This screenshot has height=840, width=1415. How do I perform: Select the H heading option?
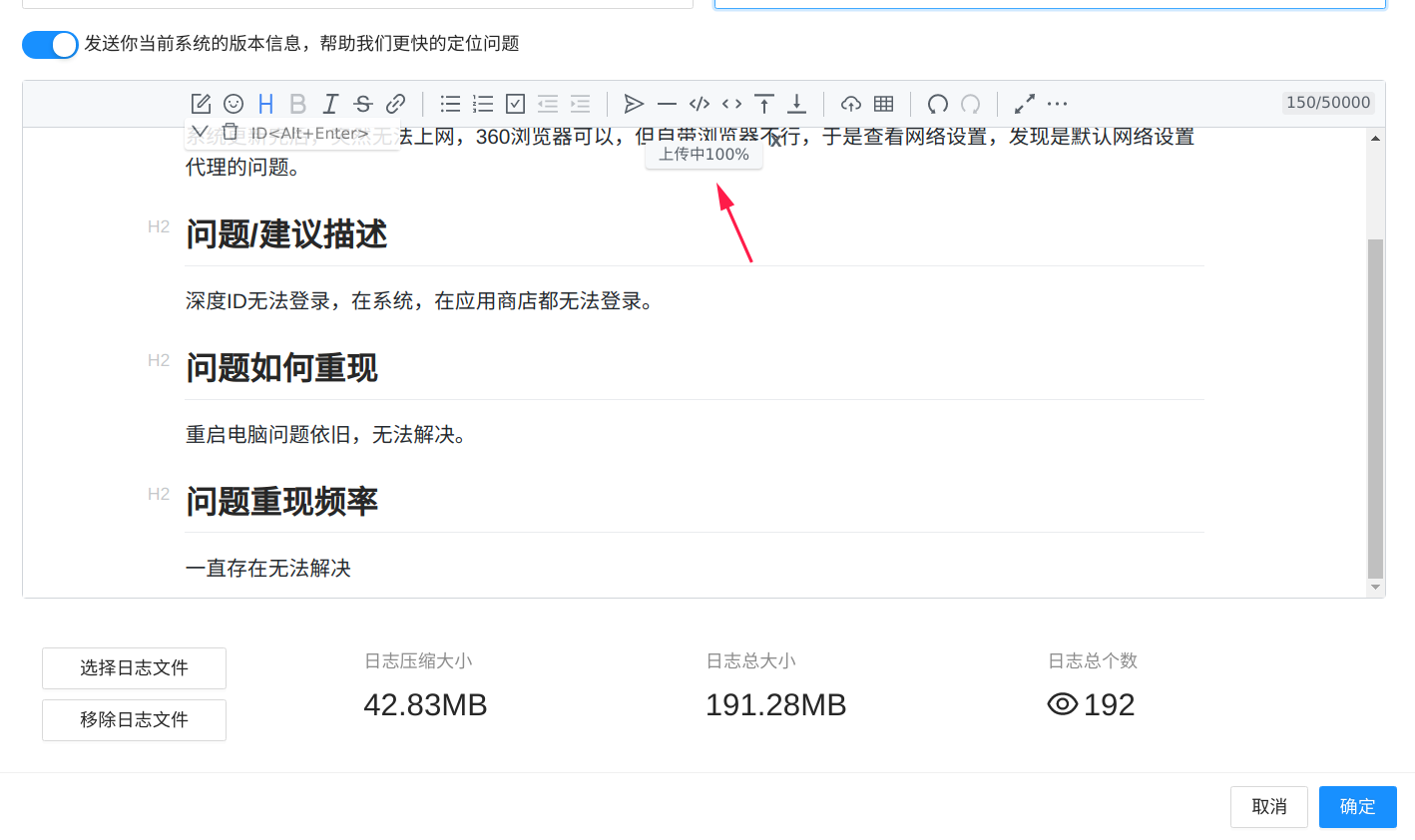tap(264, 103)
